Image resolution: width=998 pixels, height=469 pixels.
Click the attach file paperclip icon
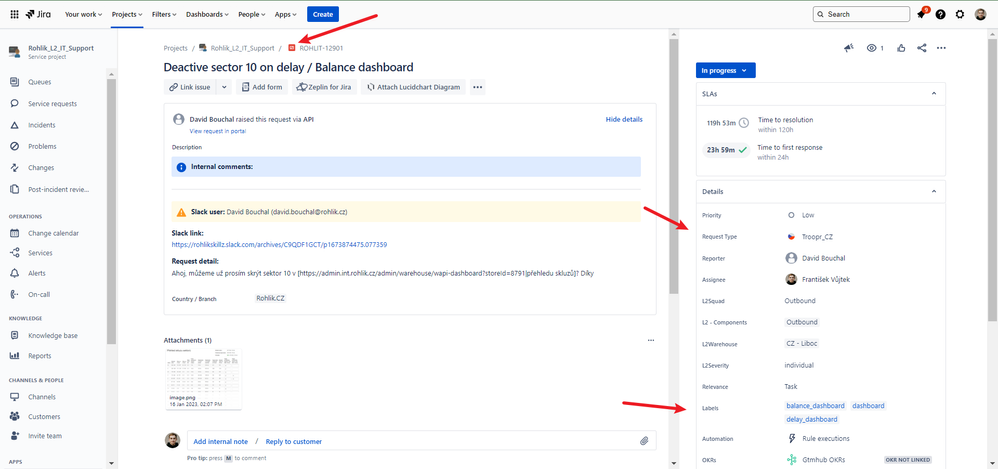pos(643,441)
